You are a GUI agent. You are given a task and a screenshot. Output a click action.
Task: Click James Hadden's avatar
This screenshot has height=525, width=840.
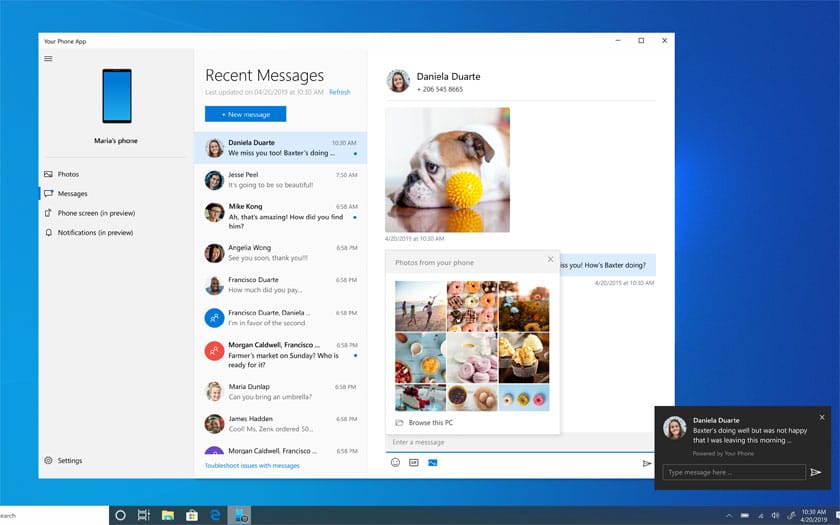click(x=214, y=424)
